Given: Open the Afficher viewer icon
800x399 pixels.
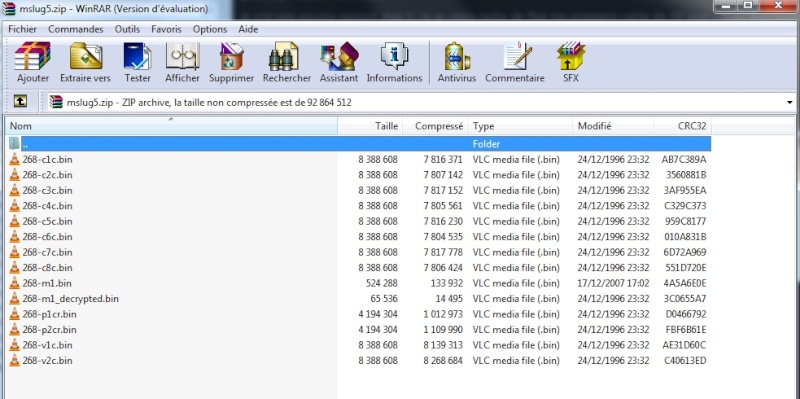Looking at the screenshot, I should (182, 56).
